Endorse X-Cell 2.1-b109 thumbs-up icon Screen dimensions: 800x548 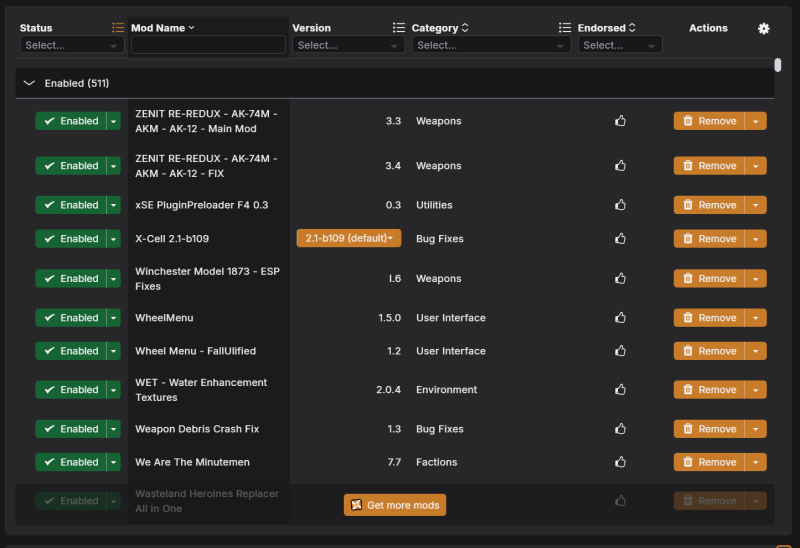click(620, 238)
